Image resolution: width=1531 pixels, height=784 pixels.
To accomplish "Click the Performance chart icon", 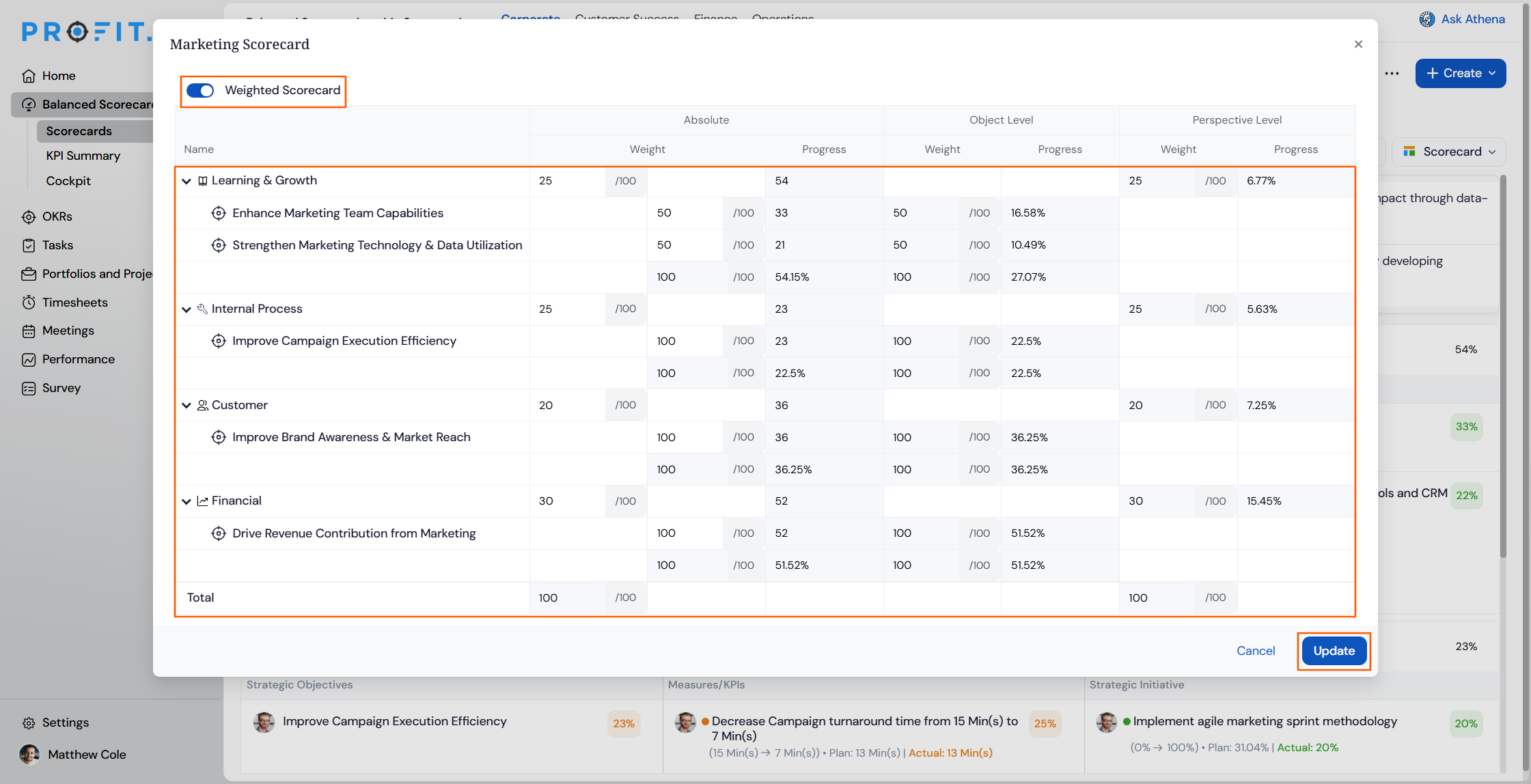I will pos(28,360).
